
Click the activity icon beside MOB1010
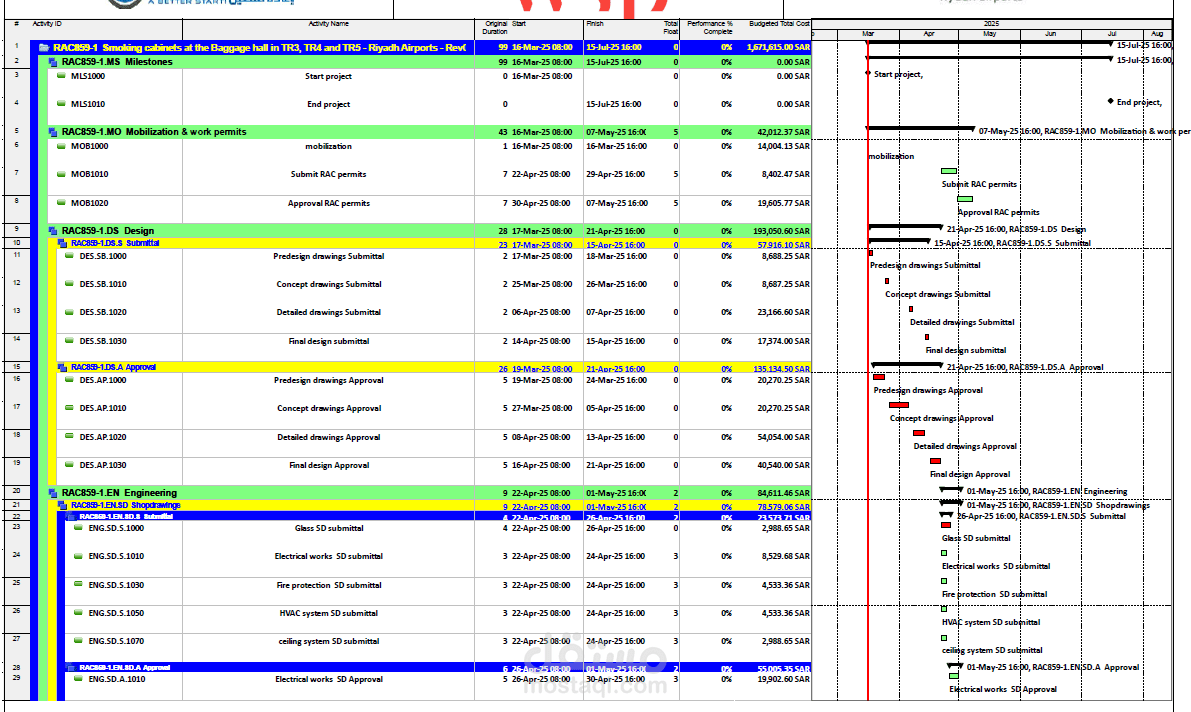61,173
